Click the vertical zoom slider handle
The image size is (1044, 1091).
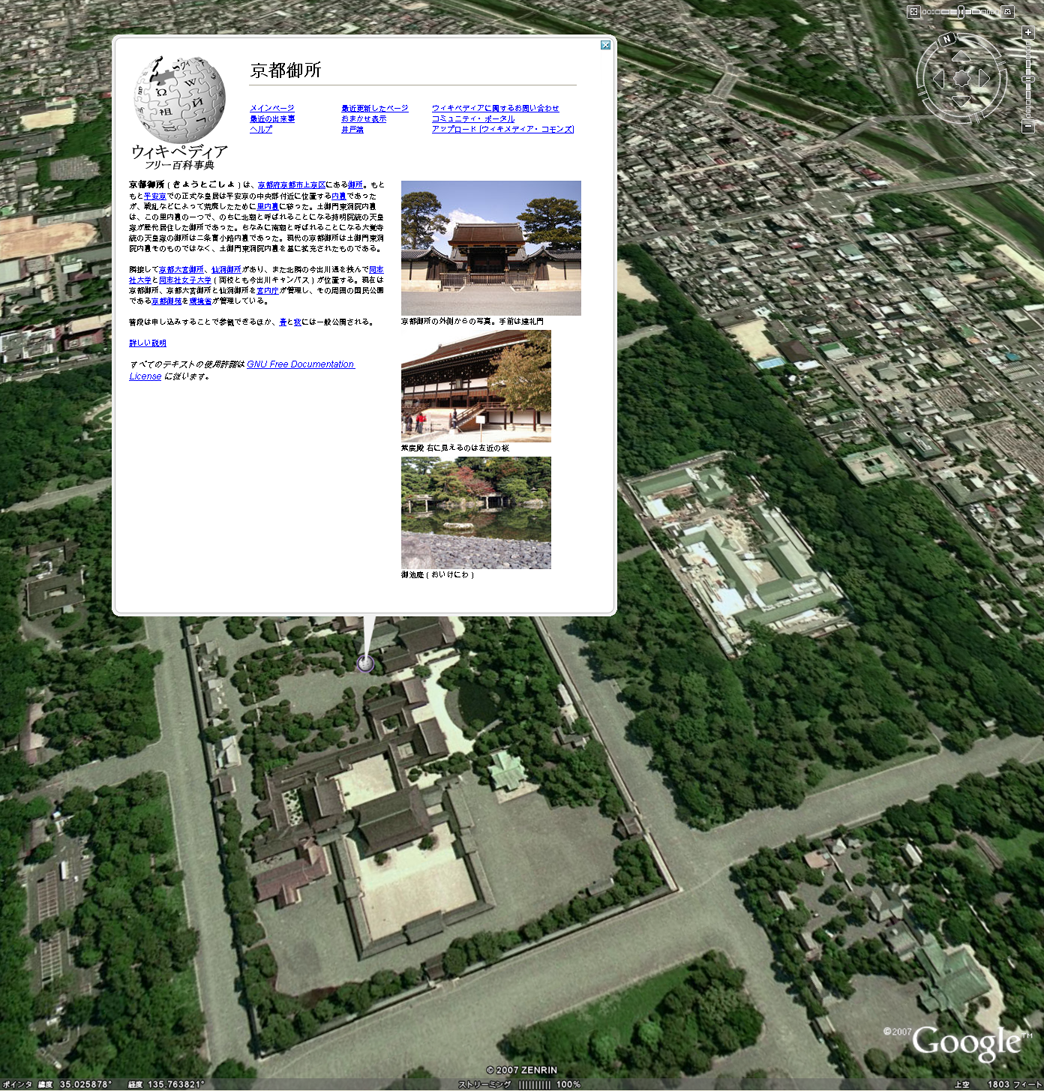1028,80
